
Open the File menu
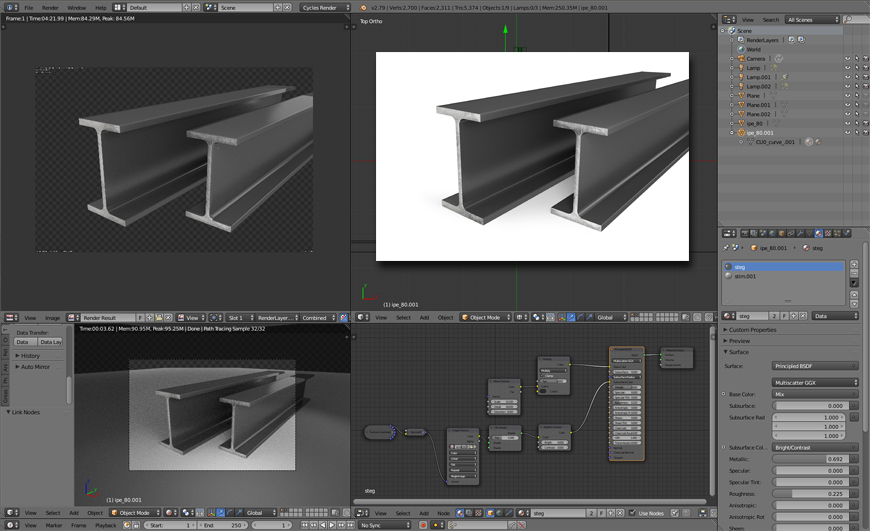click(29, 8)
